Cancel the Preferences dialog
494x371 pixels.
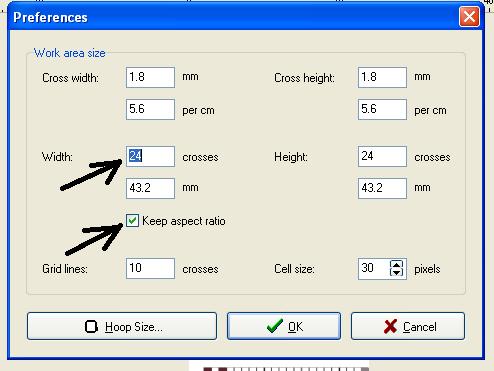point(408,326)
